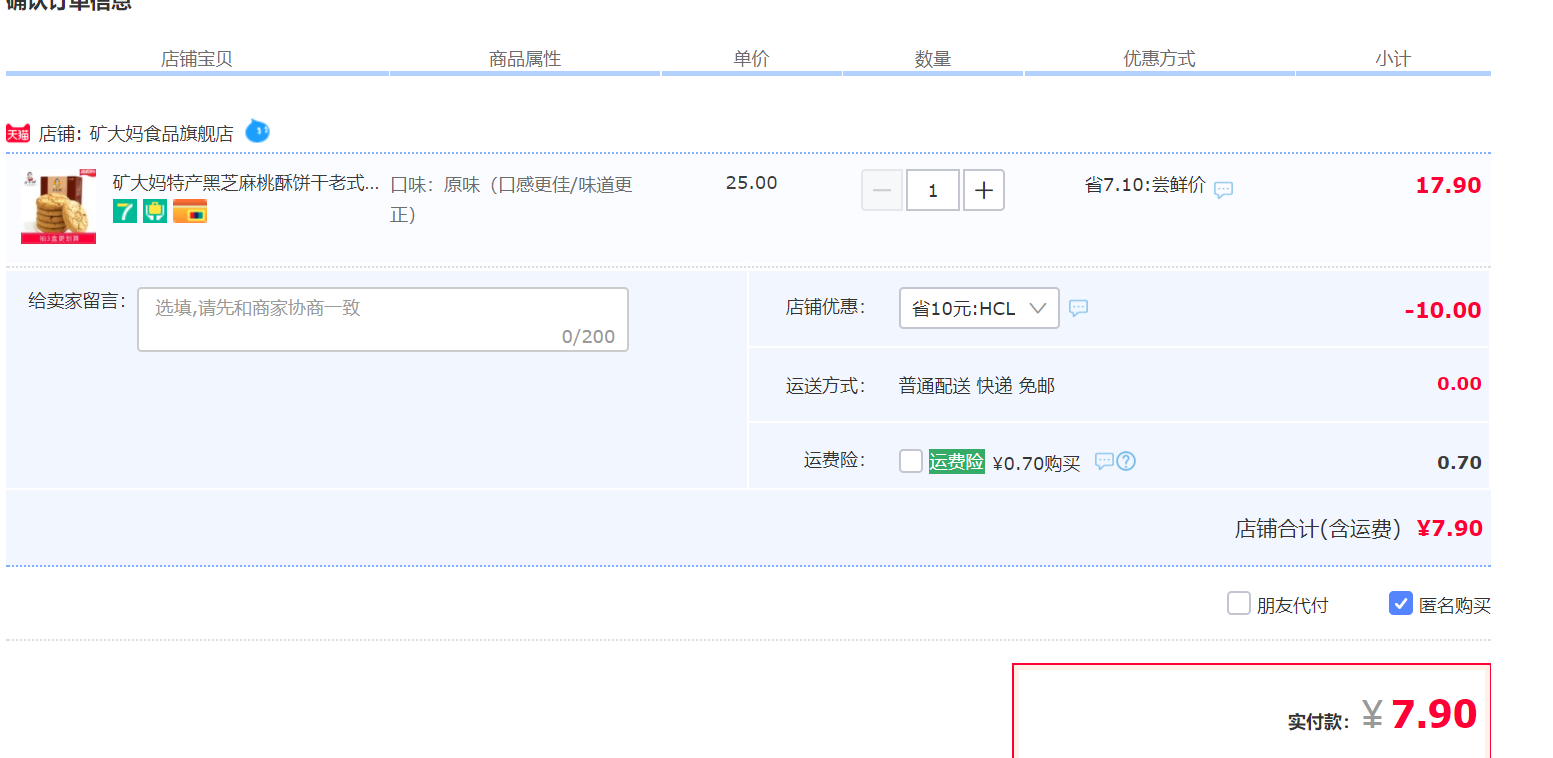Increase quantity with the plus button
The height and width of the screenshot is (758, 1553).
(984, 190)
